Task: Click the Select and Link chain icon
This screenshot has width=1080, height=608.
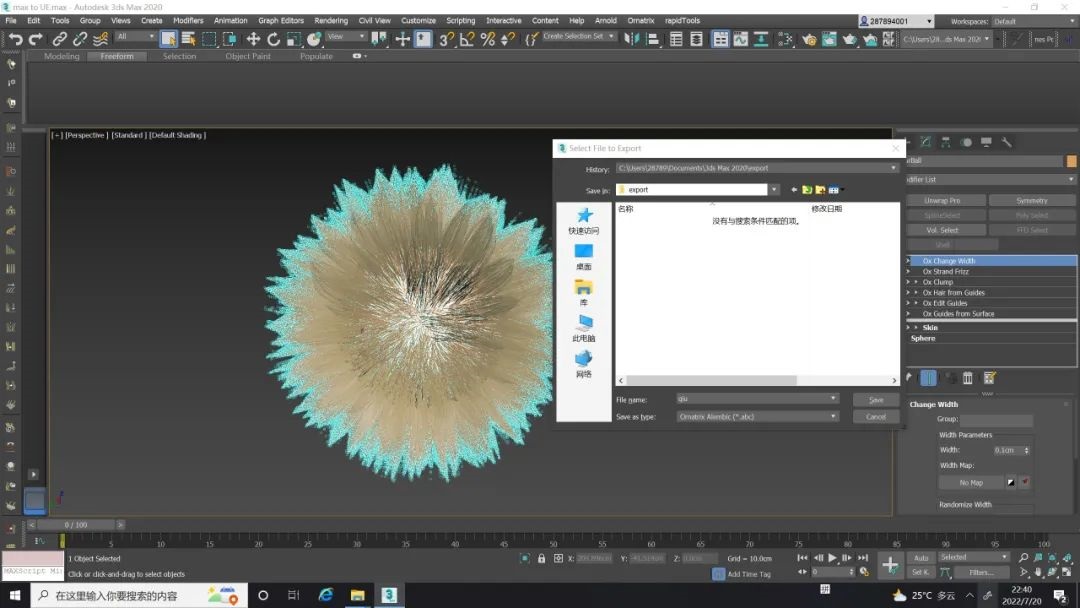Action: (x=60, y=39)
